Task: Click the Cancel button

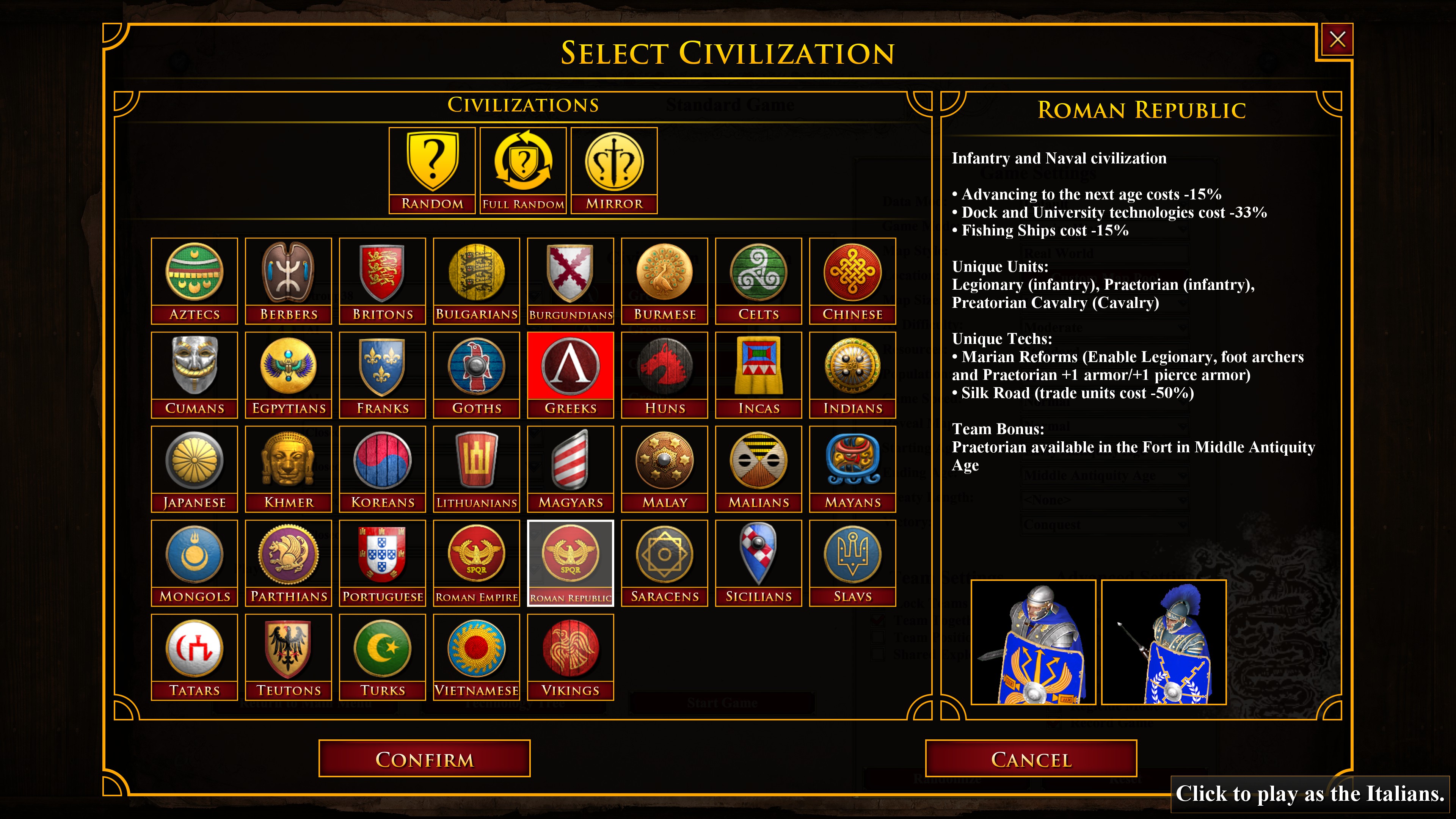Action: (x=1031, y=758)
